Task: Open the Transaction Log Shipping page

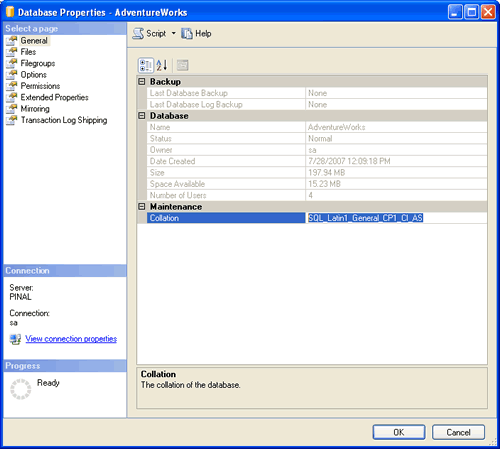Action: 64,120
